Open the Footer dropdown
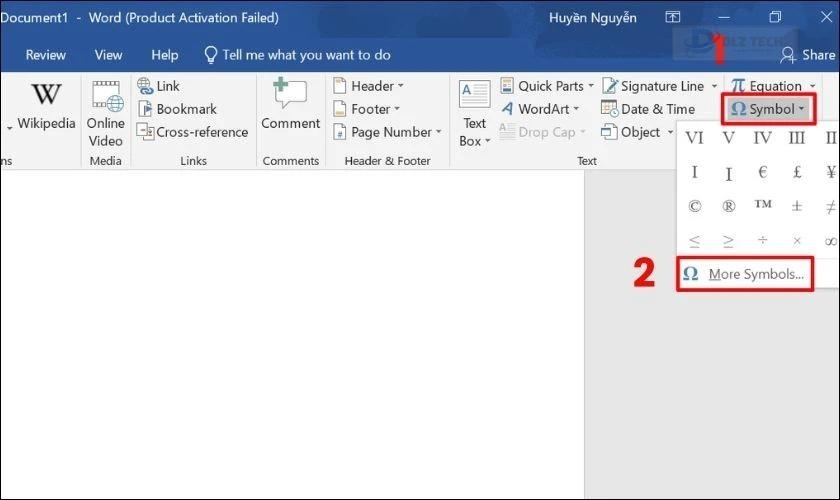 click(366, 109)
